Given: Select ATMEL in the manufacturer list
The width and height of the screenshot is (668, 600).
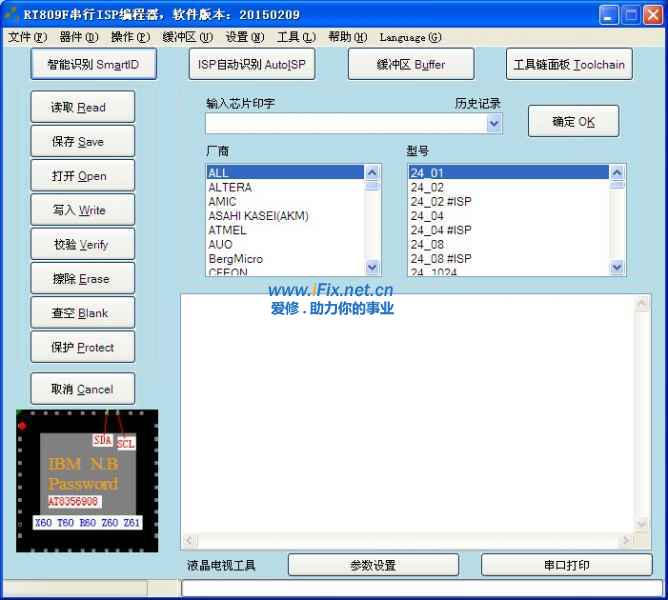Looking at the screenshot, I should tap(227, 230).
